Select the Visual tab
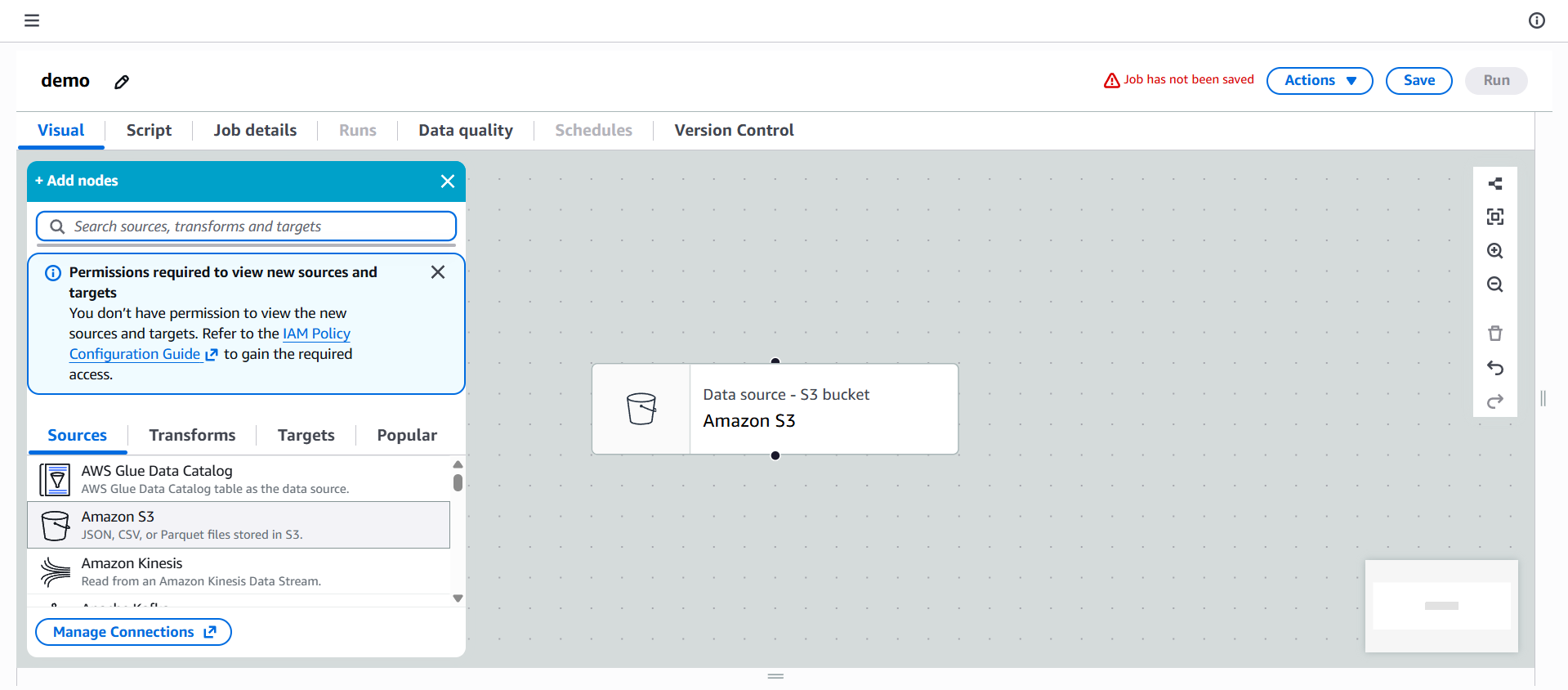This screenshot has height=690, width=1568. [x=61, y=131]
